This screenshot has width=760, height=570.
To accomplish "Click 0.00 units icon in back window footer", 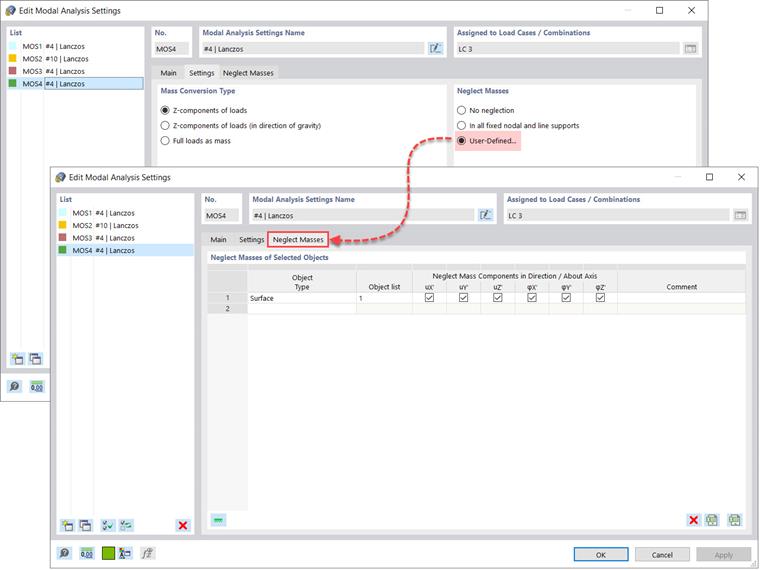I will point(37,386).
